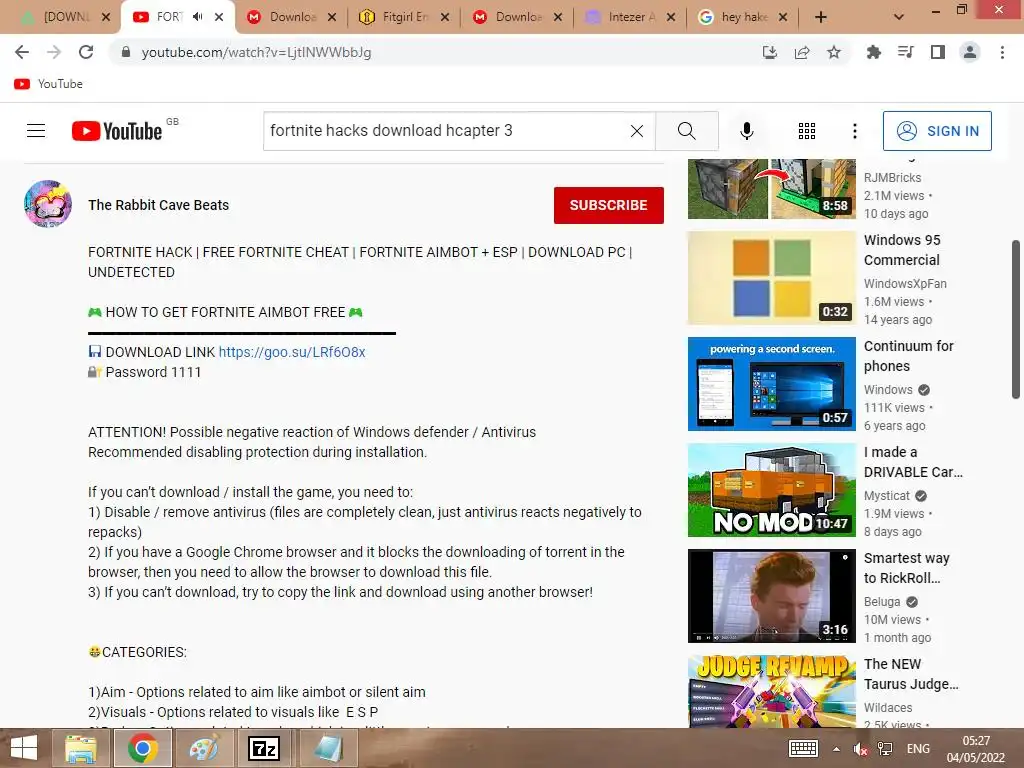Image resolution: width=1024 pixels, height=768 pixels.
Task: Click the YouTube search magnifier button
Action: point(687,131)
